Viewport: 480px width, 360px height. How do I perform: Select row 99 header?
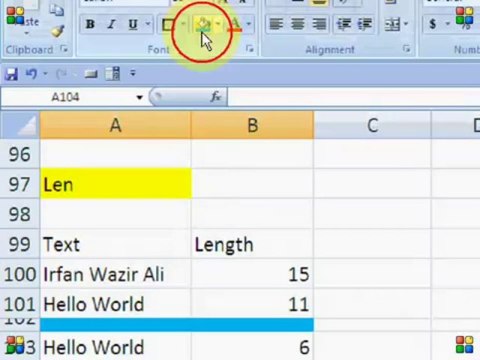[19, 244]
